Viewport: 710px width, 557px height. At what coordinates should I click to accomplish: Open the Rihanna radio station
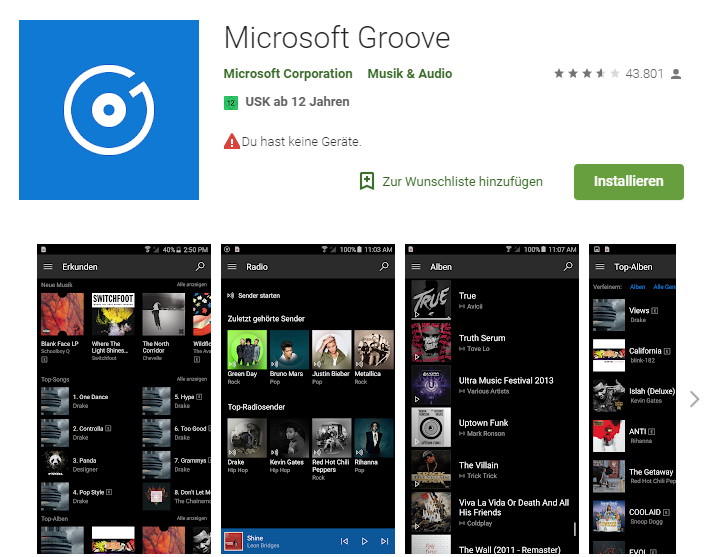click(374, 437)
